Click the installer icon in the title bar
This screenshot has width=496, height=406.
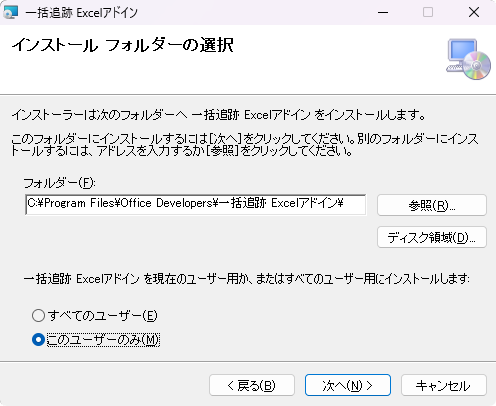click(10, 12)
